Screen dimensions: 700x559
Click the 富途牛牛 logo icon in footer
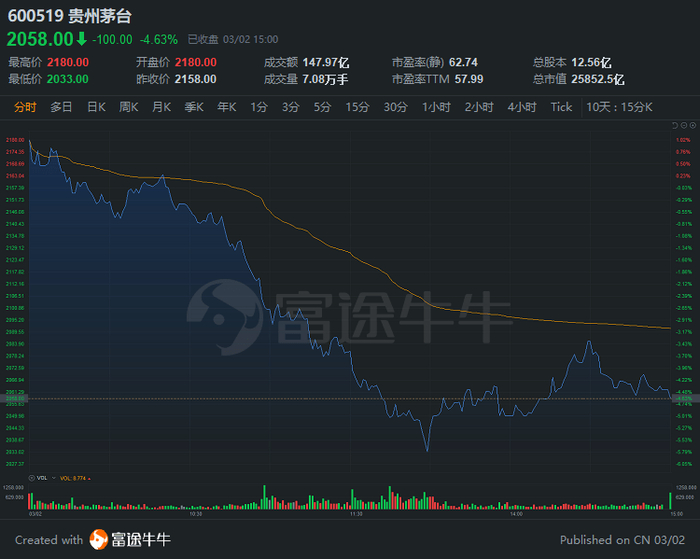(x=99, y=539)
